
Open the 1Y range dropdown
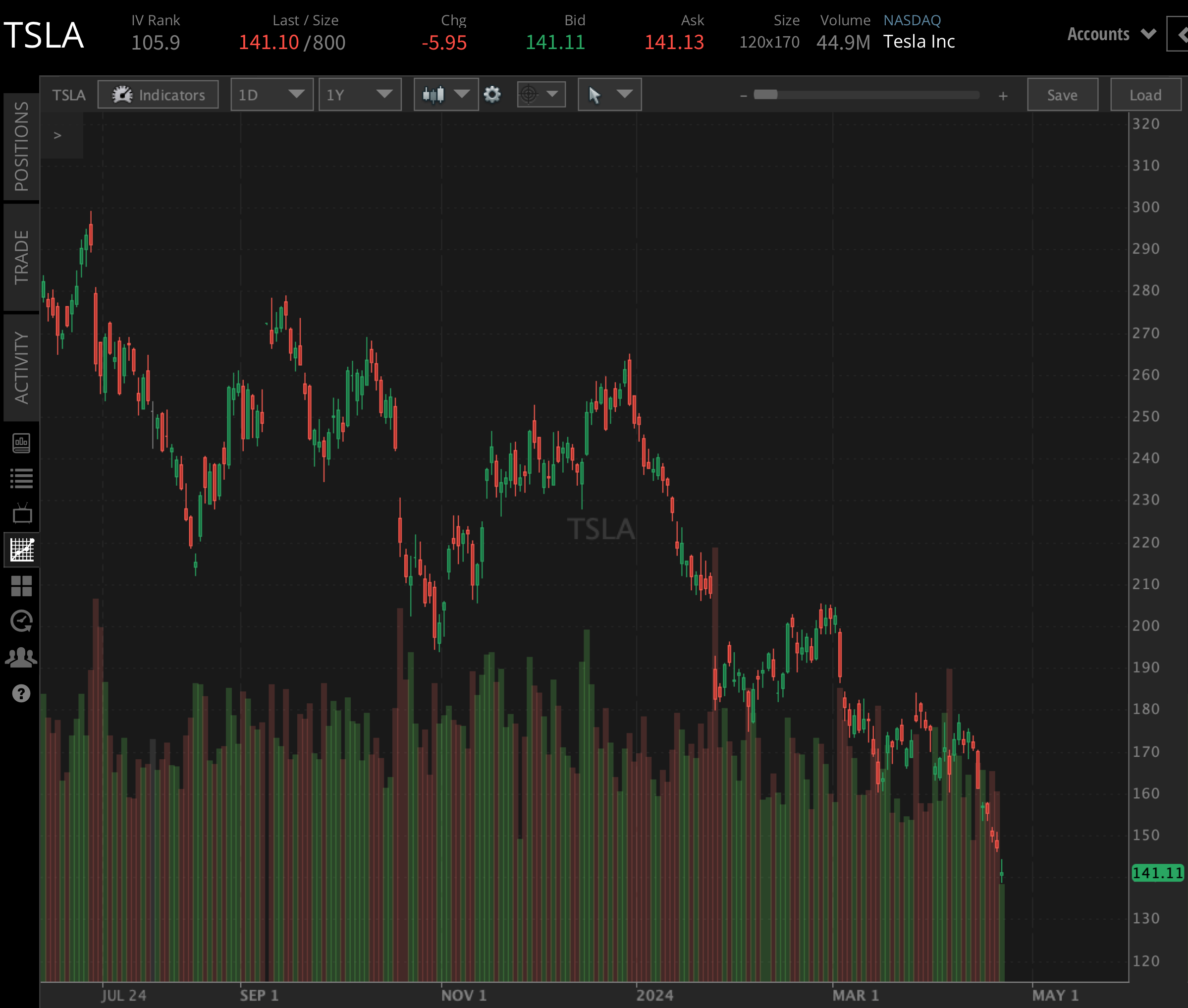pos(360,95)
